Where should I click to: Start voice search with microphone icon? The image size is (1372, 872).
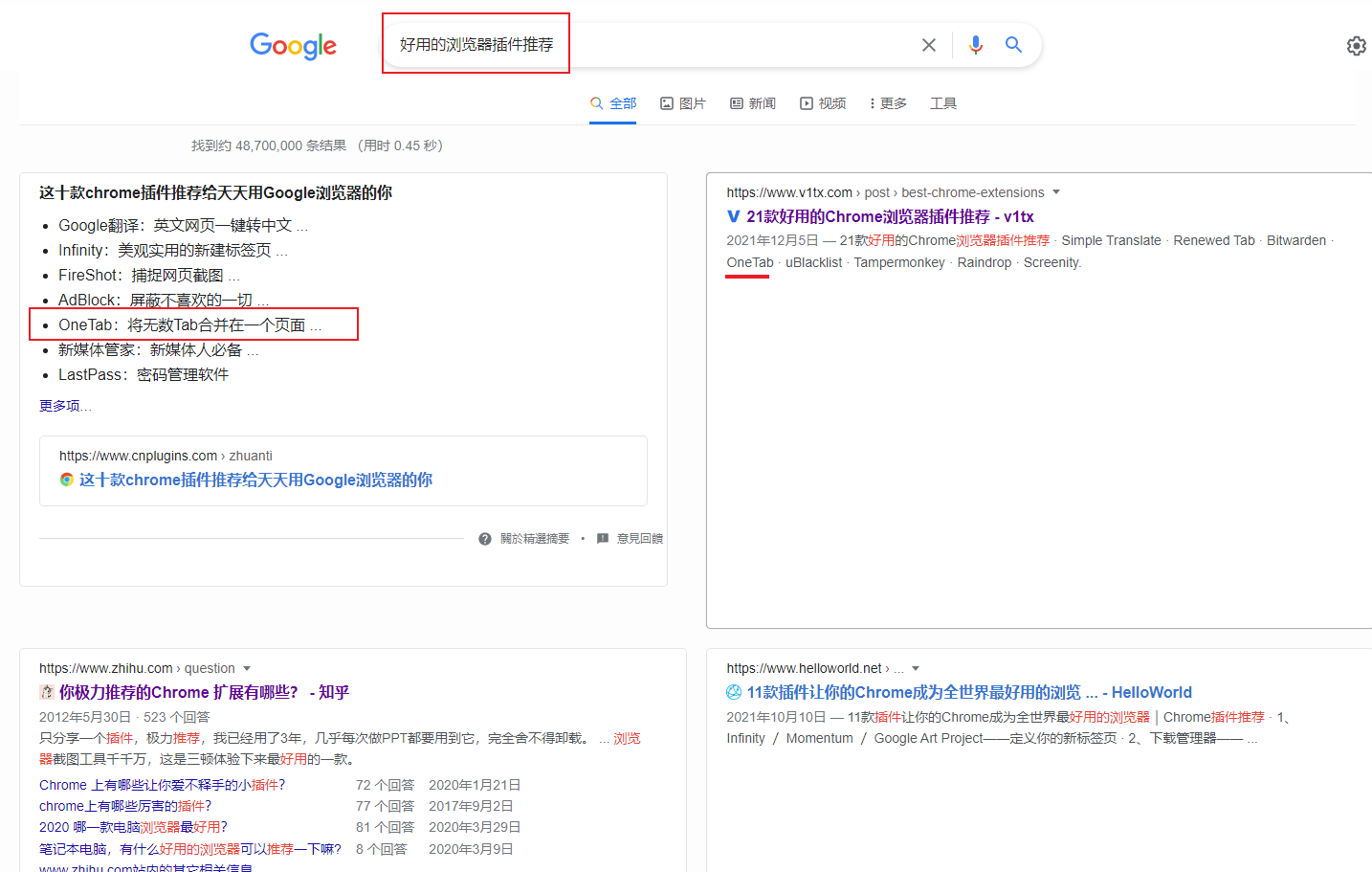(975, 45)
